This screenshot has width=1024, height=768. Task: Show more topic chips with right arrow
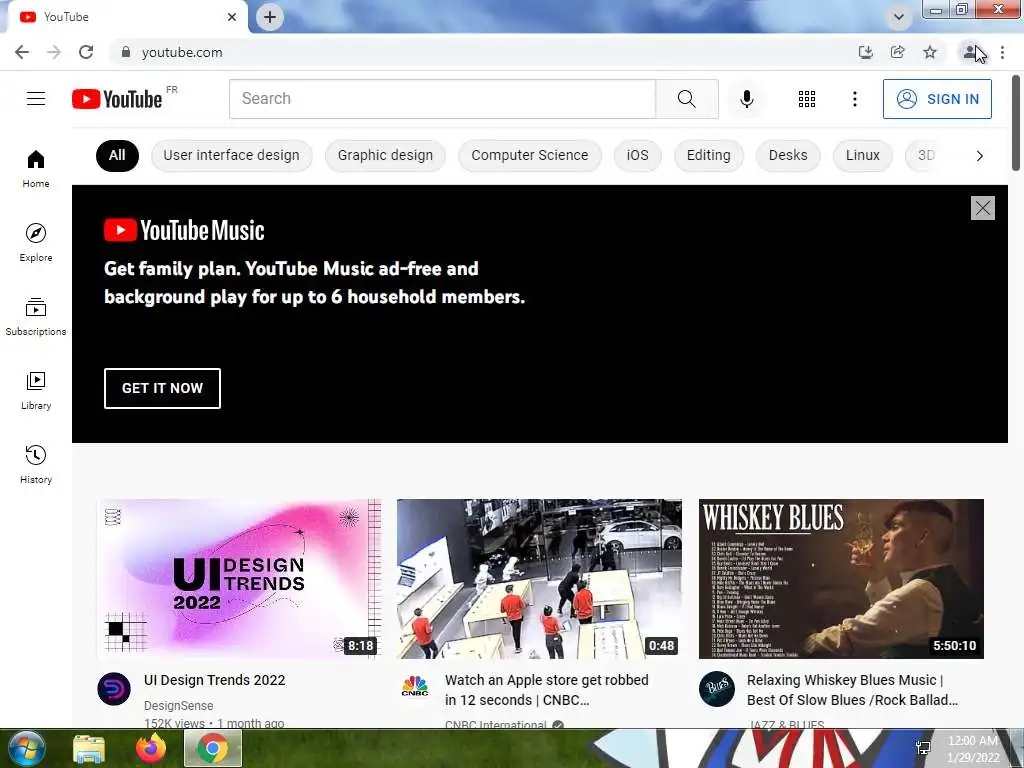pyautogui.click(x=979, y=155)
